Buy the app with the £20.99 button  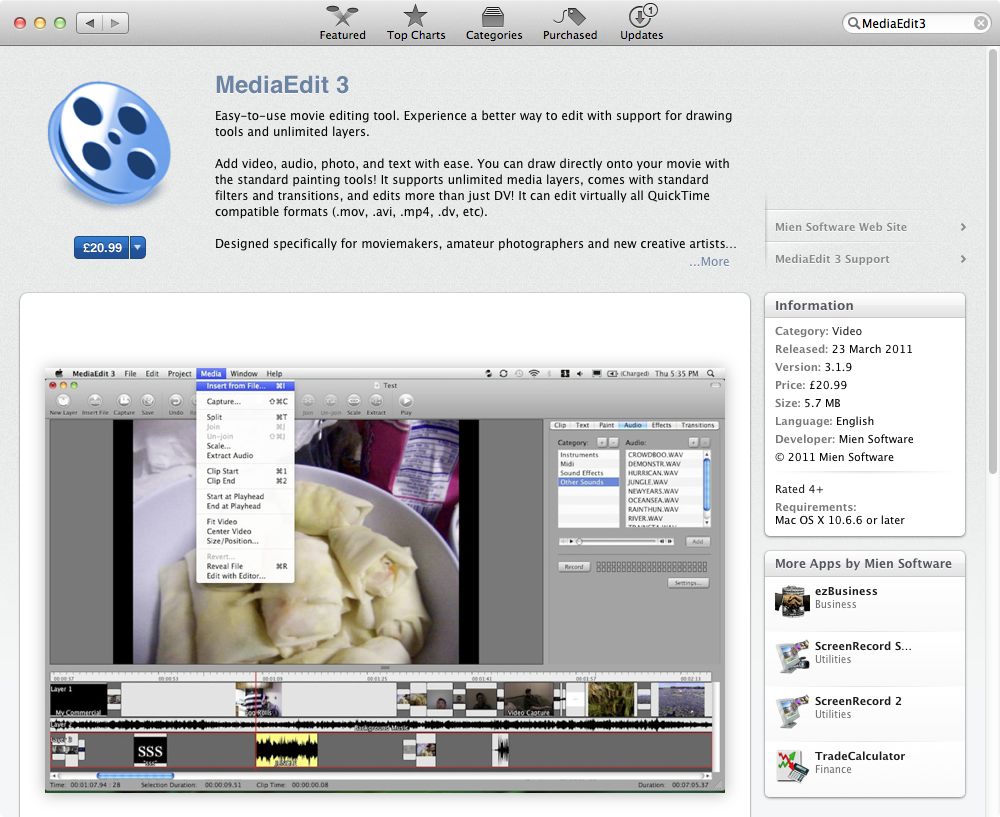[102, 247]
